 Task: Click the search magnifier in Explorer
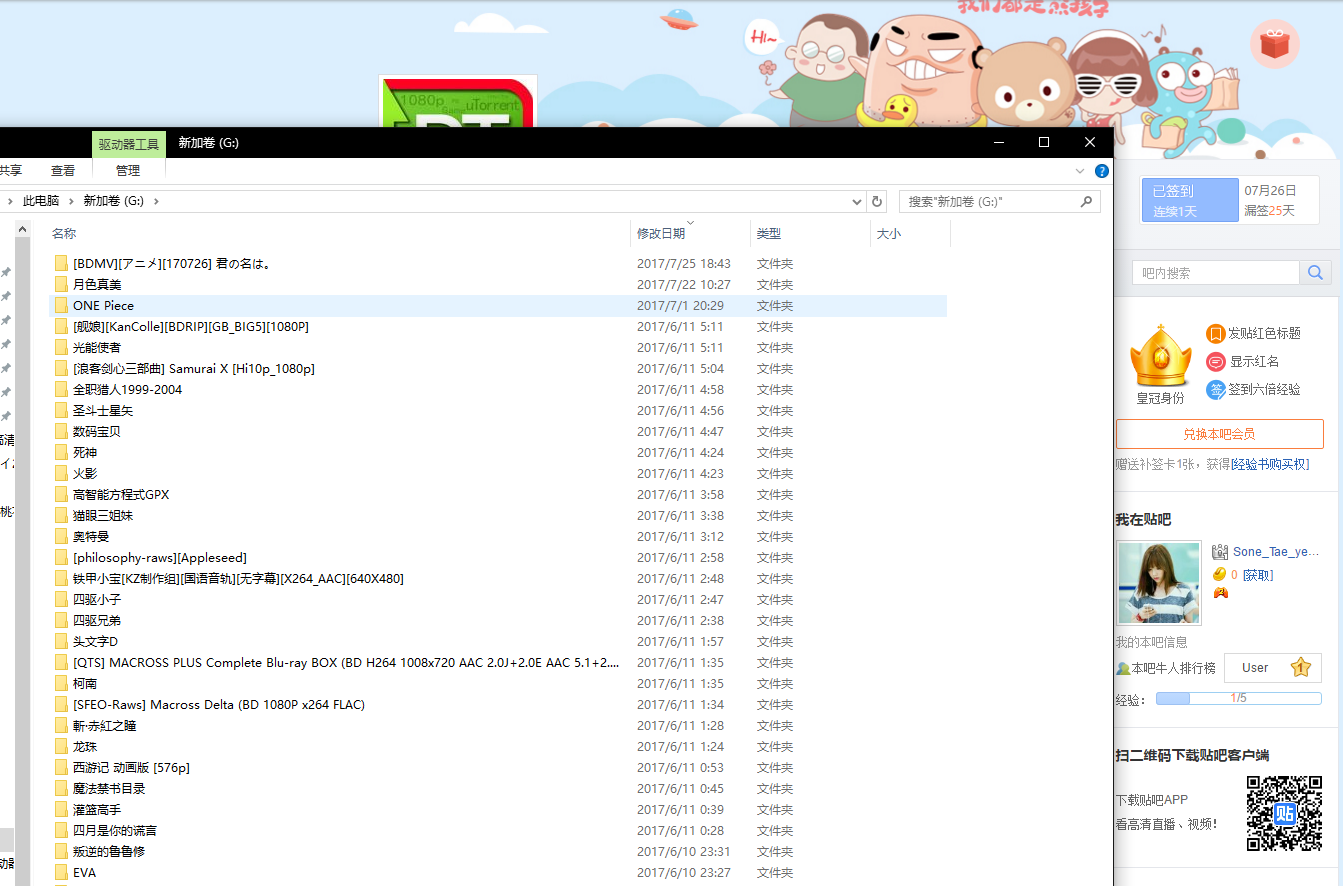click(1086, 201)
